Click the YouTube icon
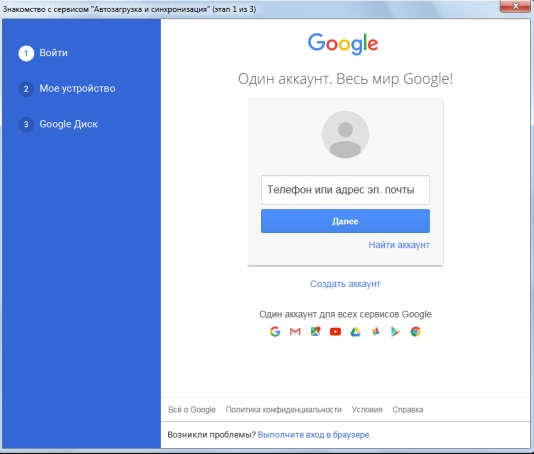This screenshot has width=534, height=454. pos(335,331)
